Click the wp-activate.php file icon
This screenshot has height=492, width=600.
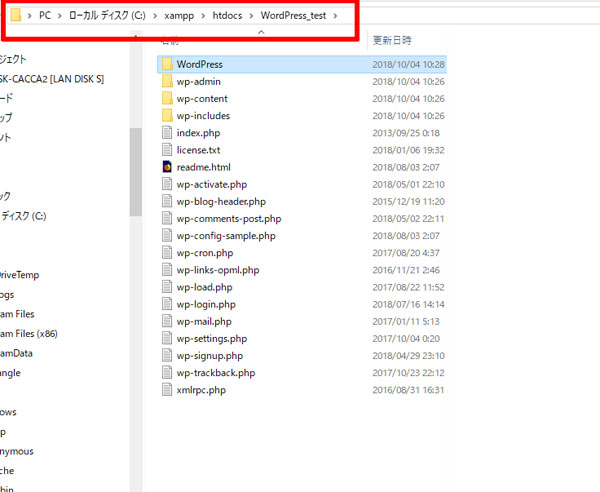[x=167, y=184]
